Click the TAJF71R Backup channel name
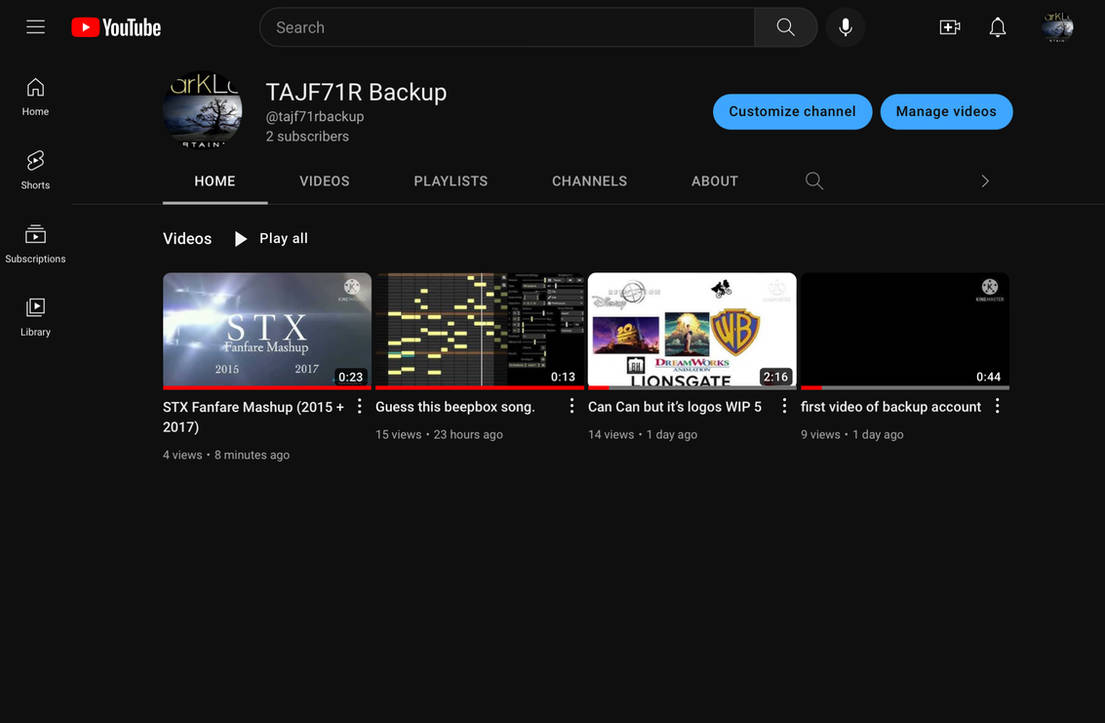The image size is (1105, 723). click(356, 92)
